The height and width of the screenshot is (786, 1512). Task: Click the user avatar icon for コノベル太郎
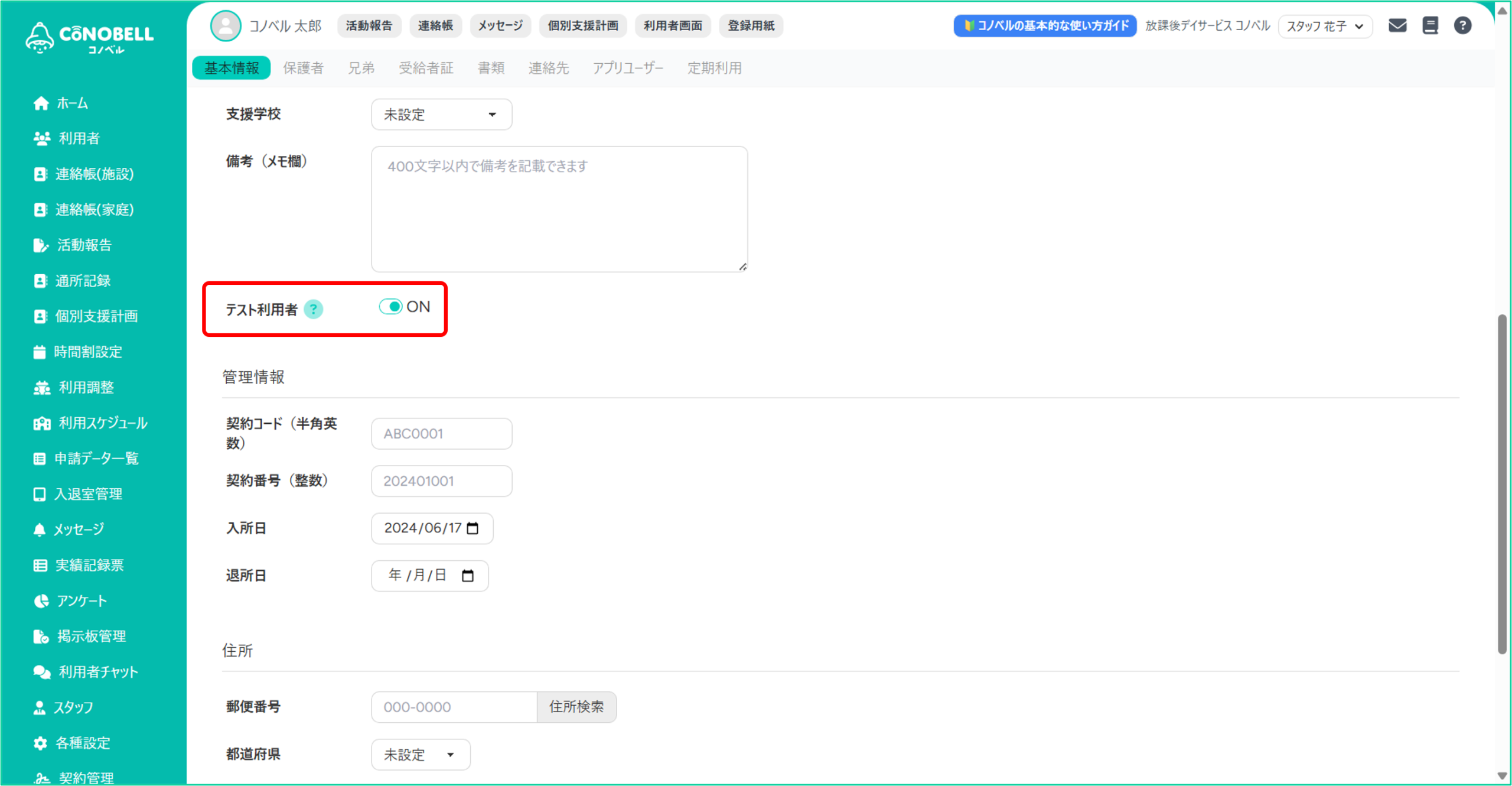point(226,25)
